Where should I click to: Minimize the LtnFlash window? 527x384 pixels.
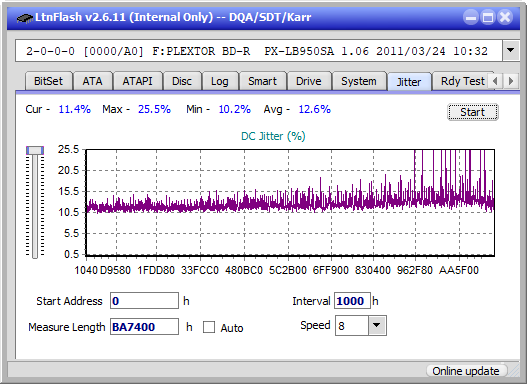point(471,17)
